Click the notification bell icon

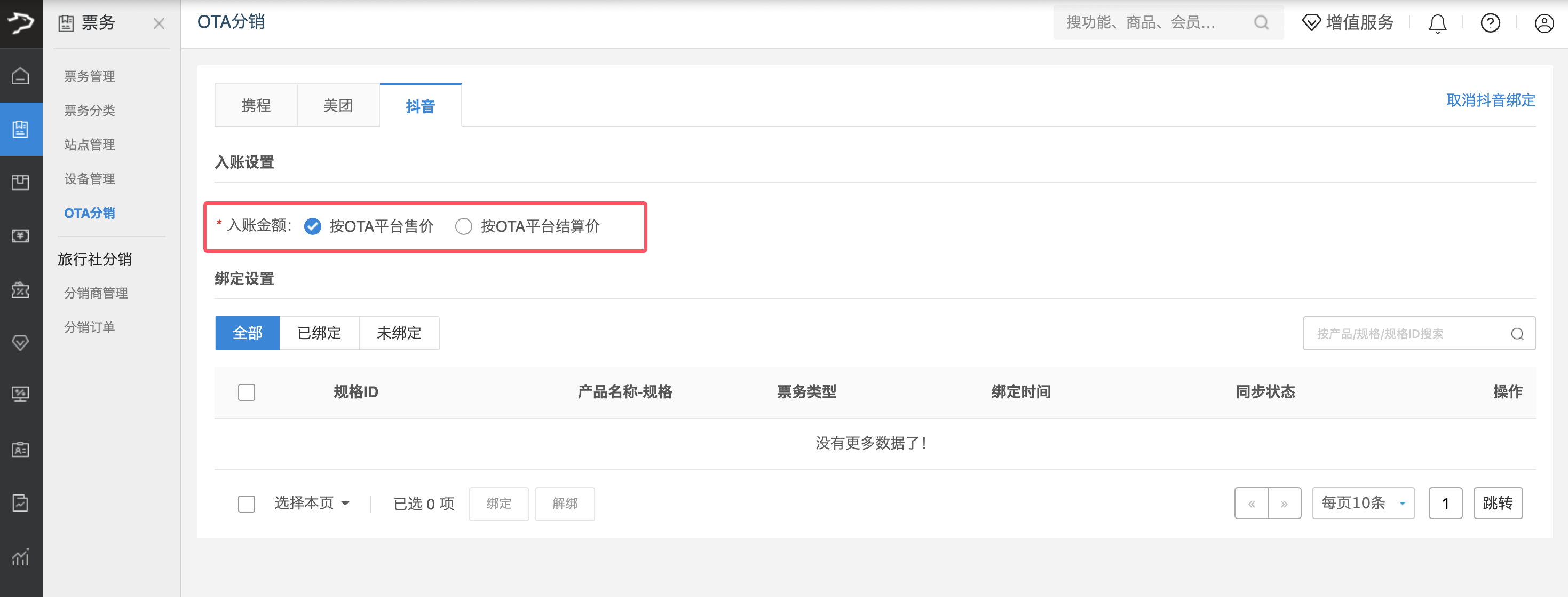click(x=1437, y=23)
